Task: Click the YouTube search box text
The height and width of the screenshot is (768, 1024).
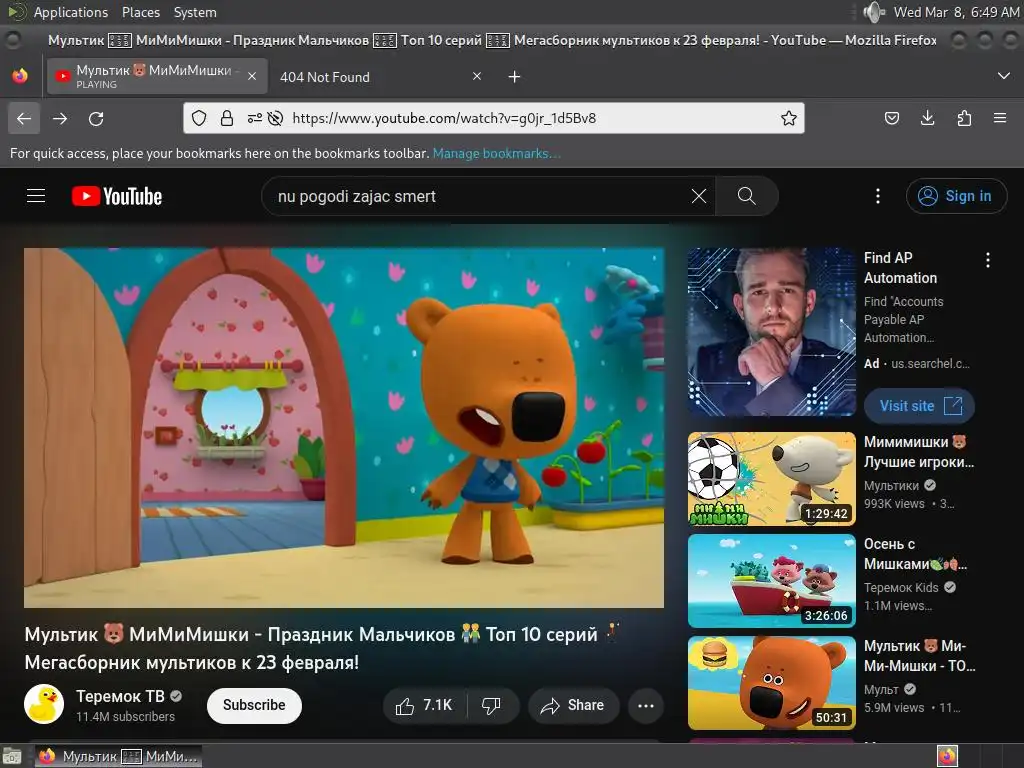Action: click(x=357, y=196)
